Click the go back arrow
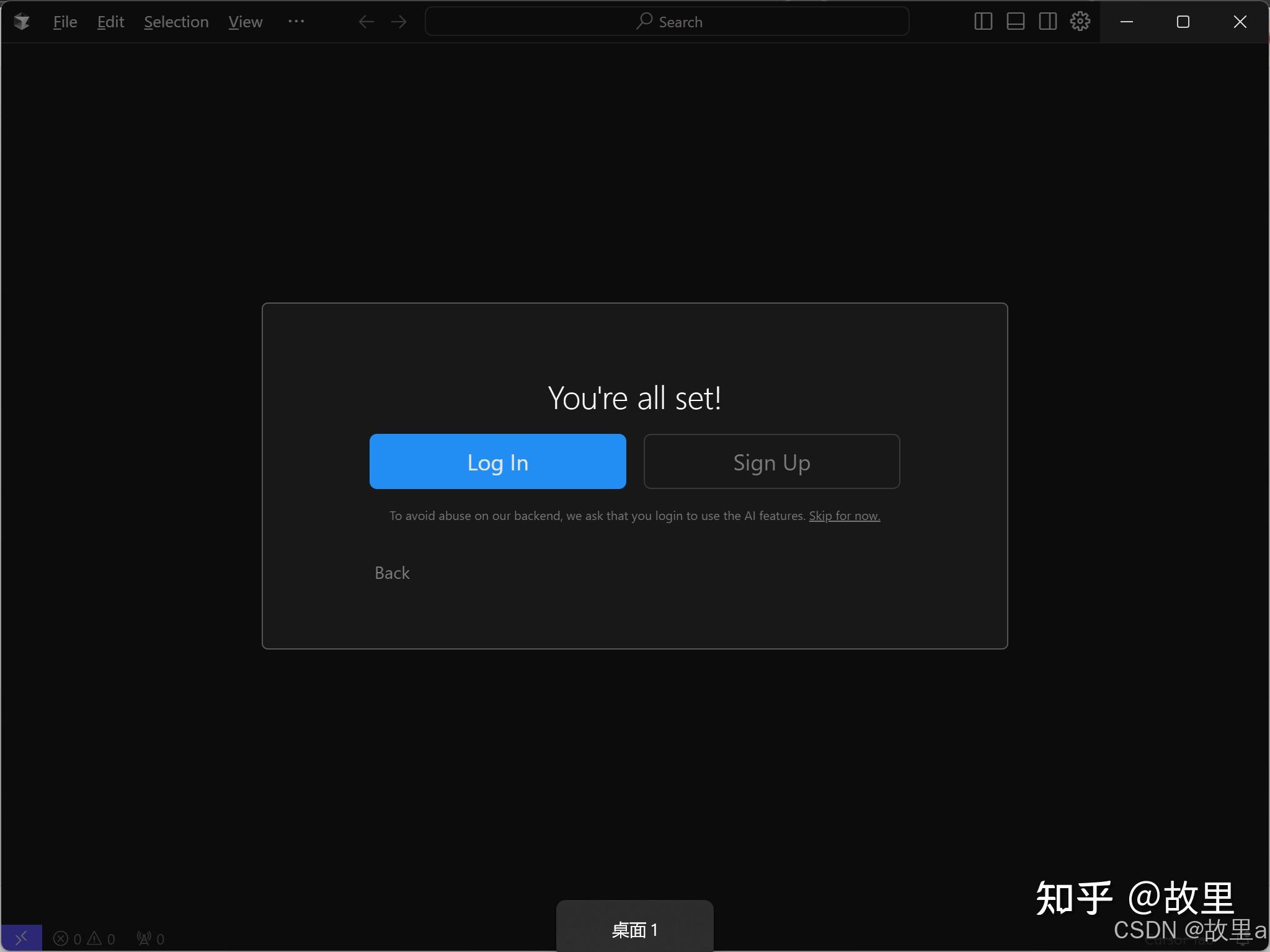The height and width of the screenshot is (952, 1270). pos(366,22)
